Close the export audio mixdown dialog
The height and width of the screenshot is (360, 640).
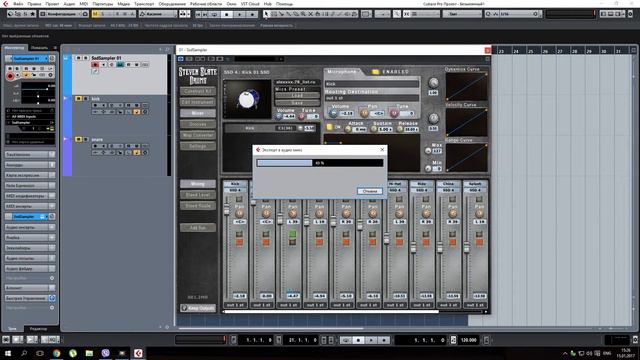[382, 150]
